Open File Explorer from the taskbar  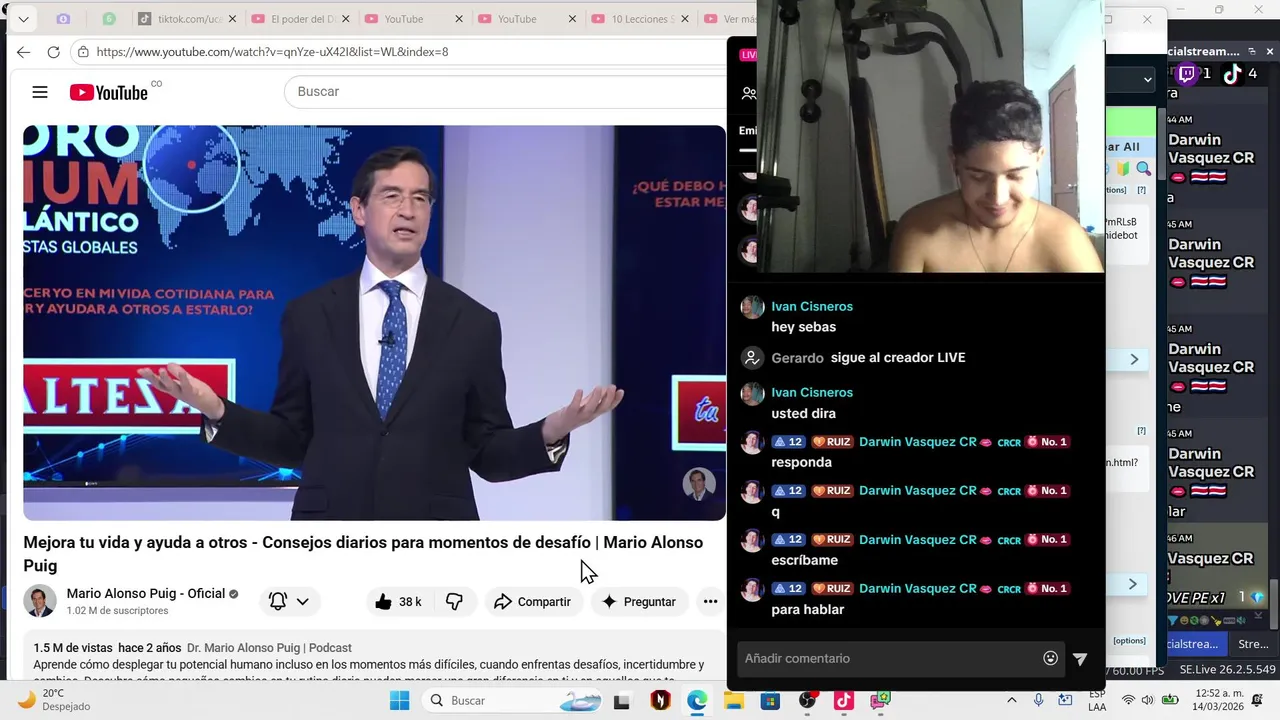[x=734, y=701]
